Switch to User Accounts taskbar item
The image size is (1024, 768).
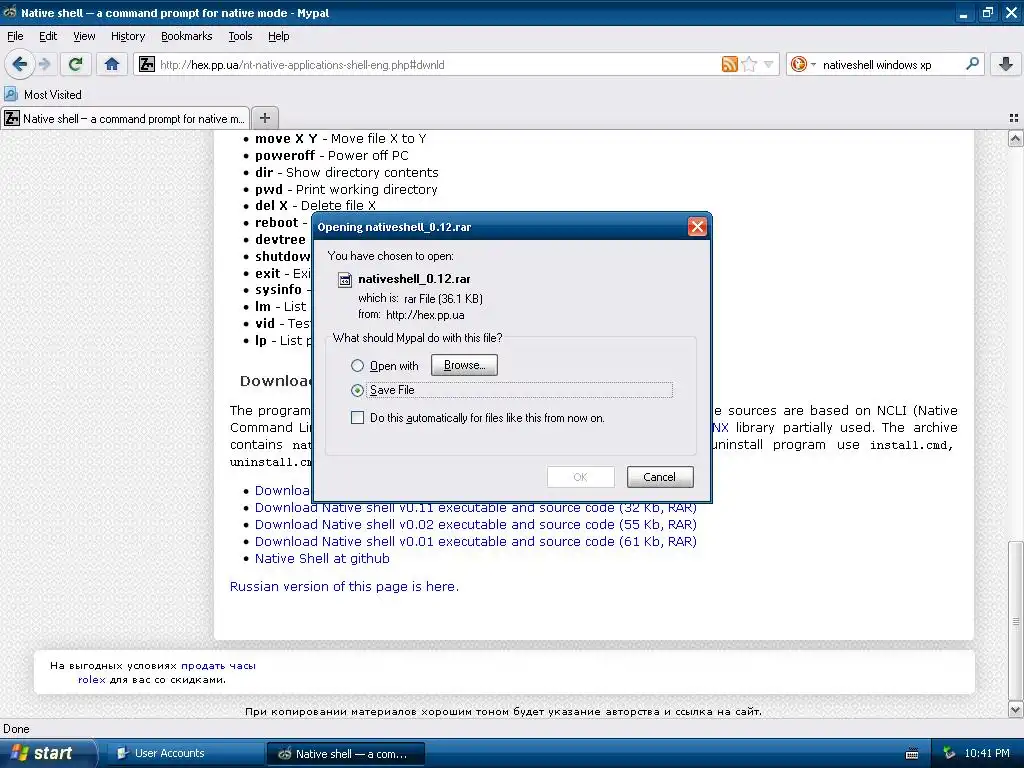tap(185, 753)
